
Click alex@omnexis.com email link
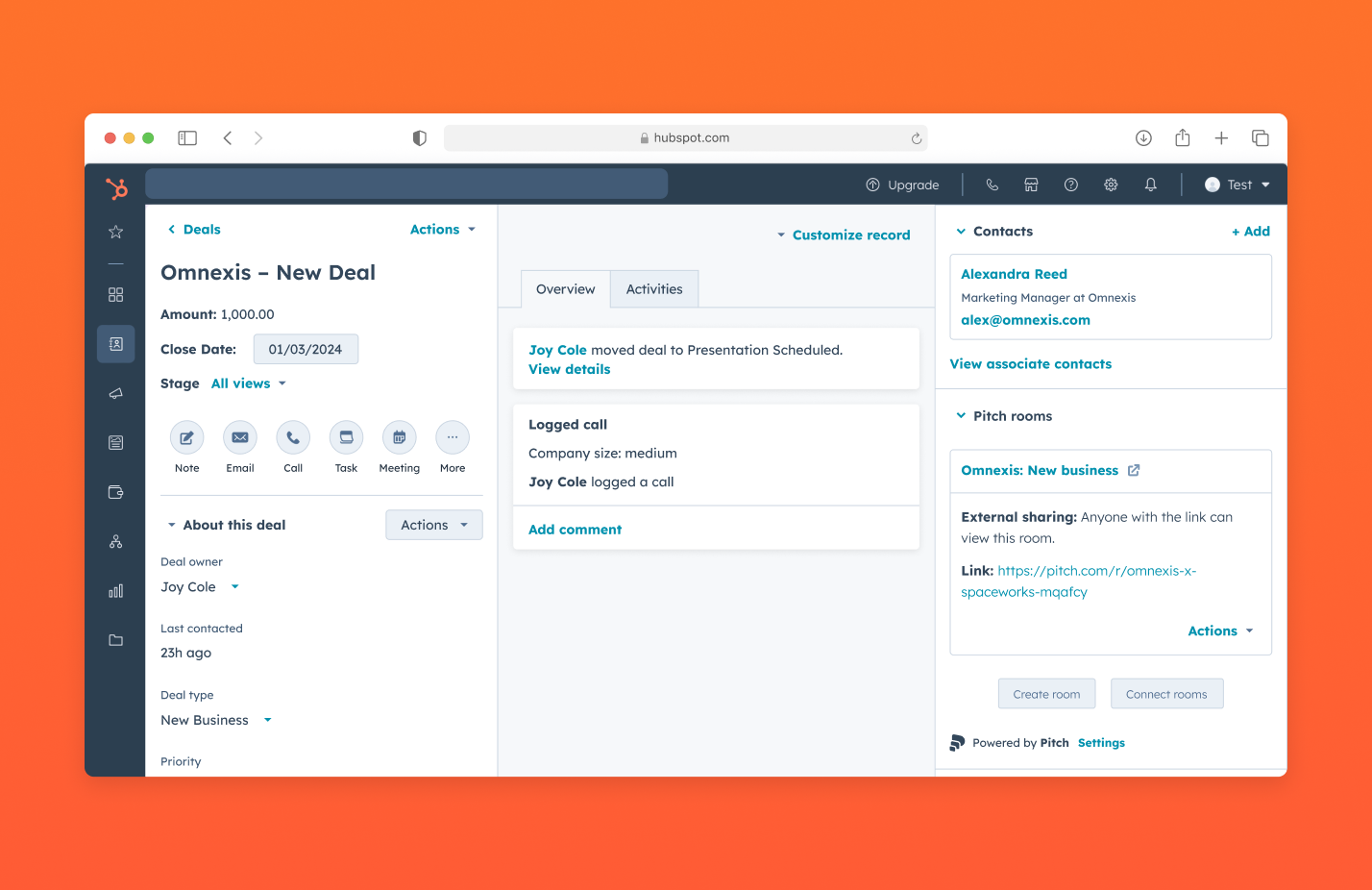[1025, 320]
